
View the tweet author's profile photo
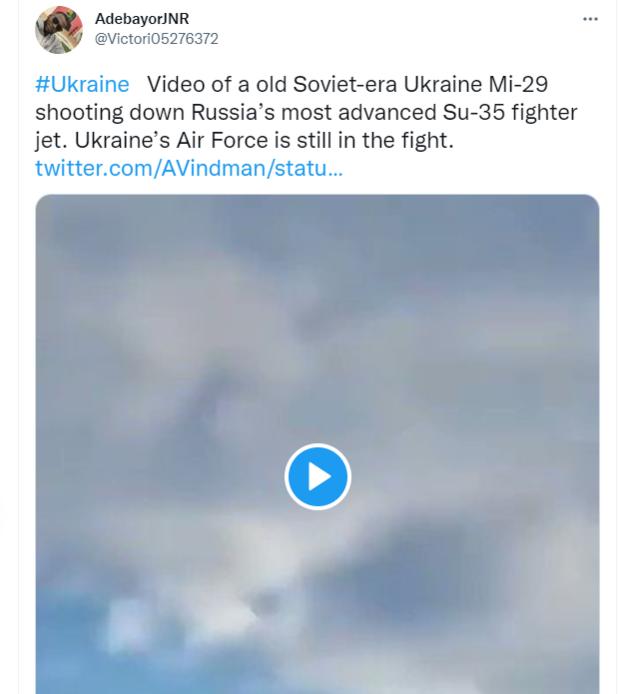point(59,29)
